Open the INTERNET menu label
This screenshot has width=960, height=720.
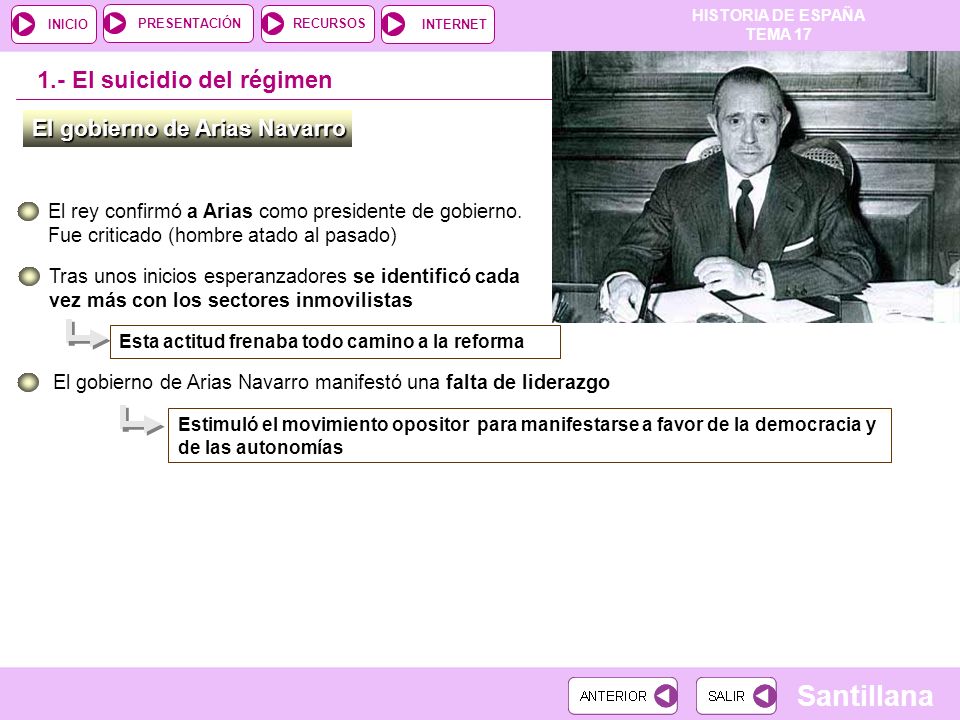click(454, 24)
